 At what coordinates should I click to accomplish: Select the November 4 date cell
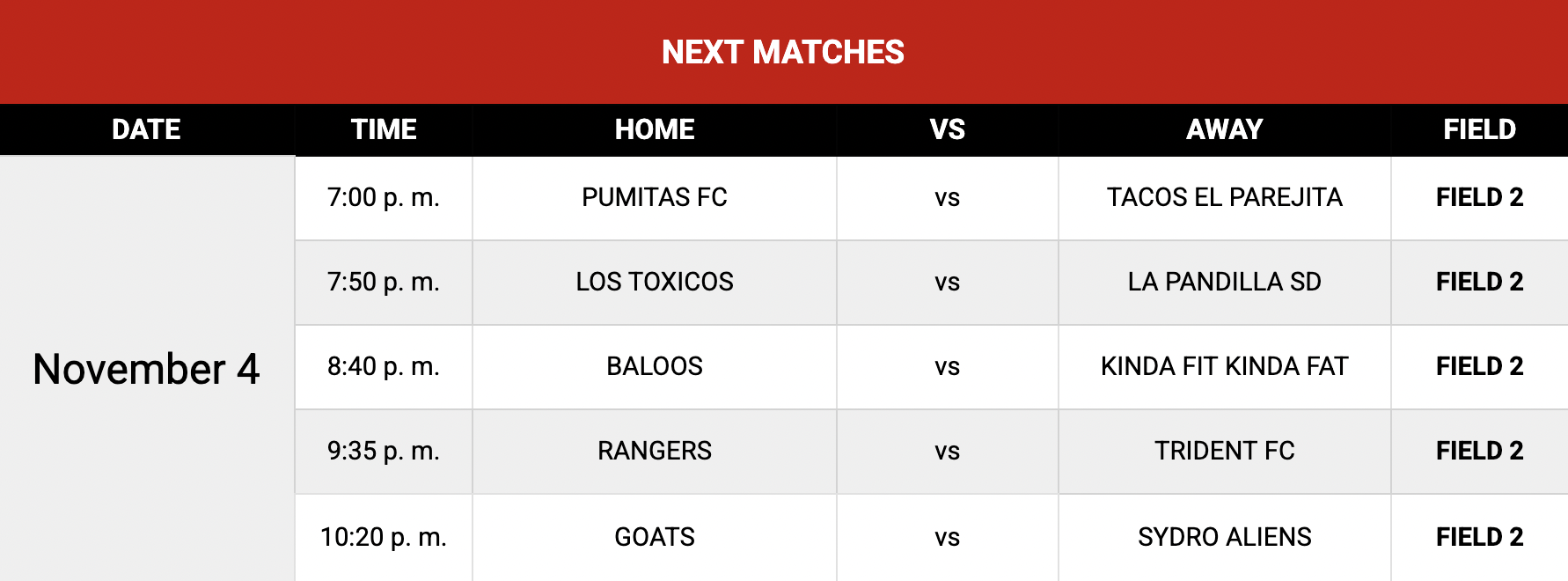tap(146, 369)
